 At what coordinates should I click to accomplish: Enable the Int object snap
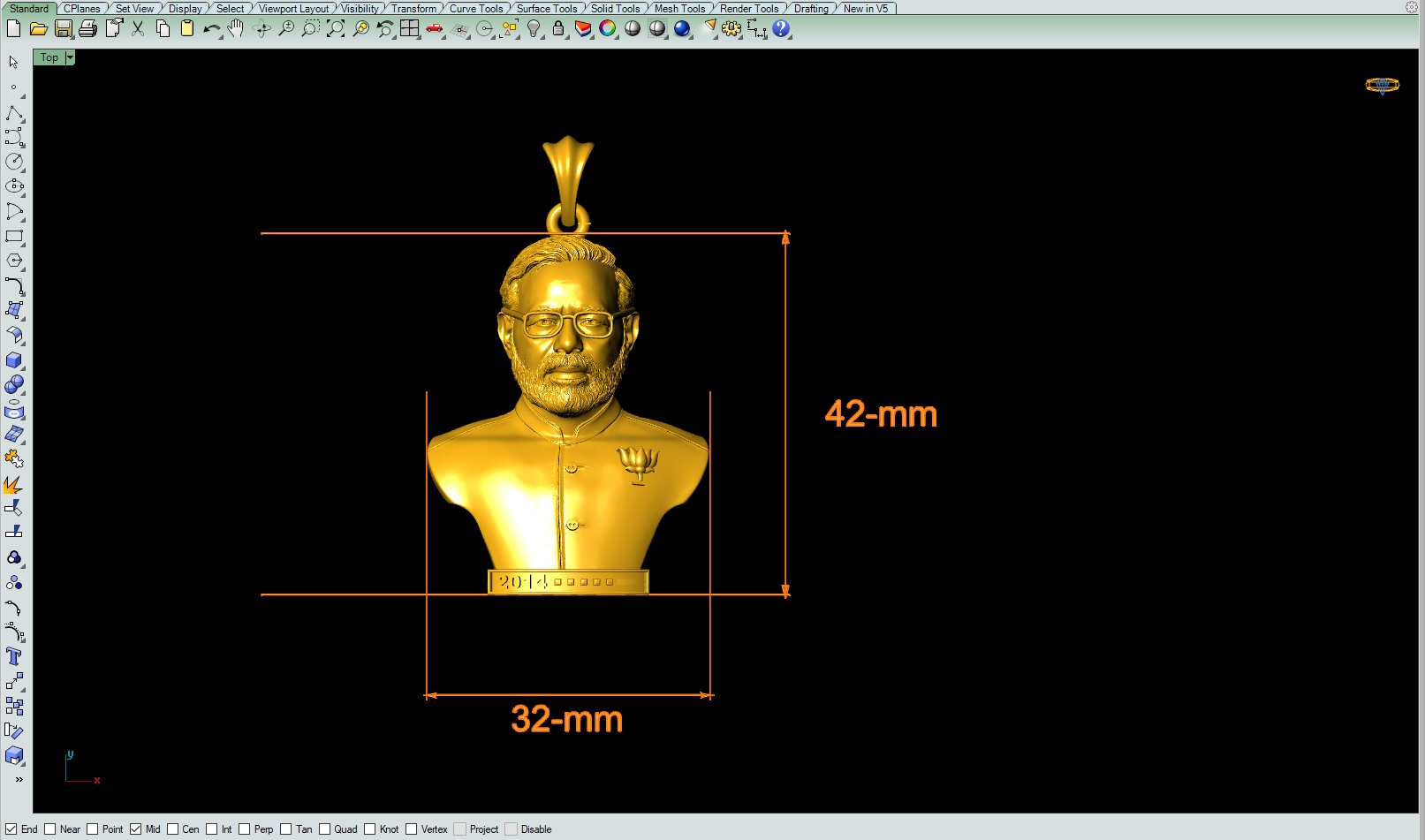212,829
